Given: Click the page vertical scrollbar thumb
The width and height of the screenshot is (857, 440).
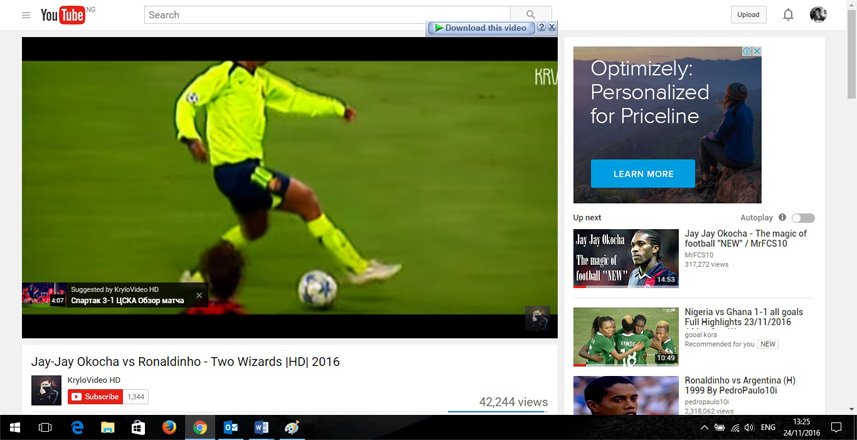Looking at the screenshot, I should [852, 53].
